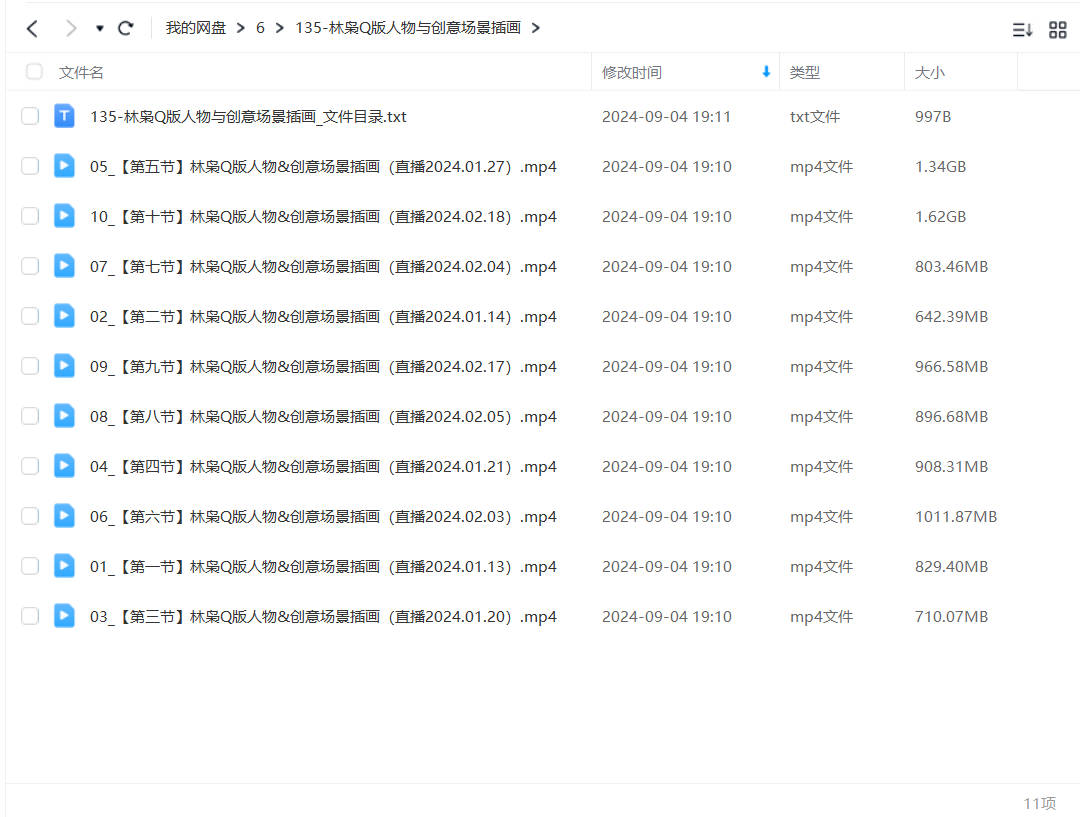Click the video icon of 01_第一节
The width and height of the screenshot is (1080, 817).
(64, 566)
